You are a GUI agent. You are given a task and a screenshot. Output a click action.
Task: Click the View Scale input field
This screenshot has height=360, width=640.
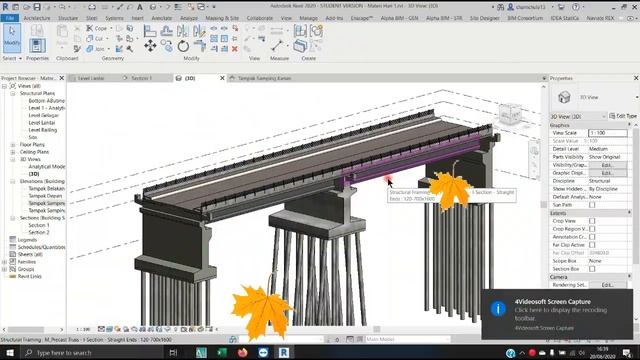coord(607,133)
